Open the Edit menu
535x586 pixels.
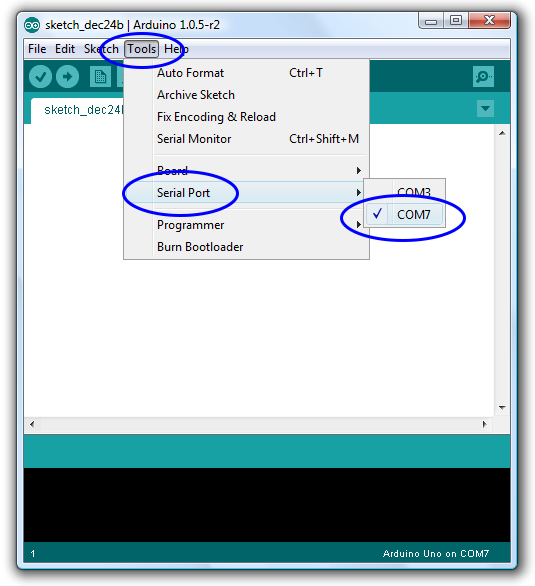(x=65, y=49)
